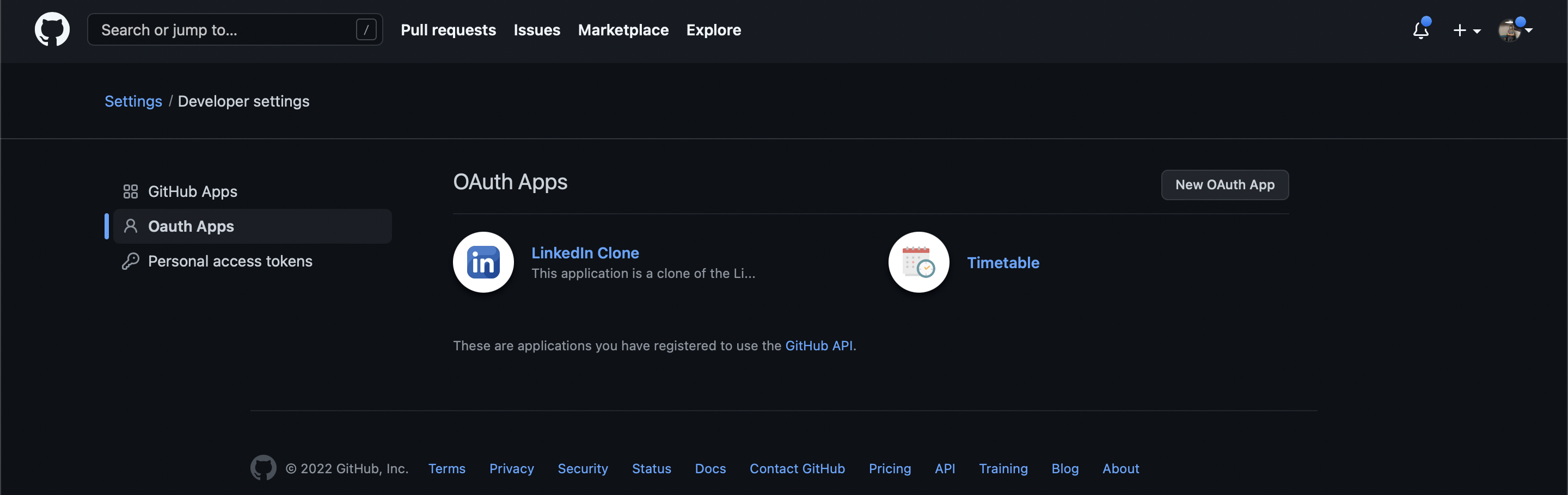Open the Timetable app link
Screen dimensions: 1568x495
(1002, 262)
